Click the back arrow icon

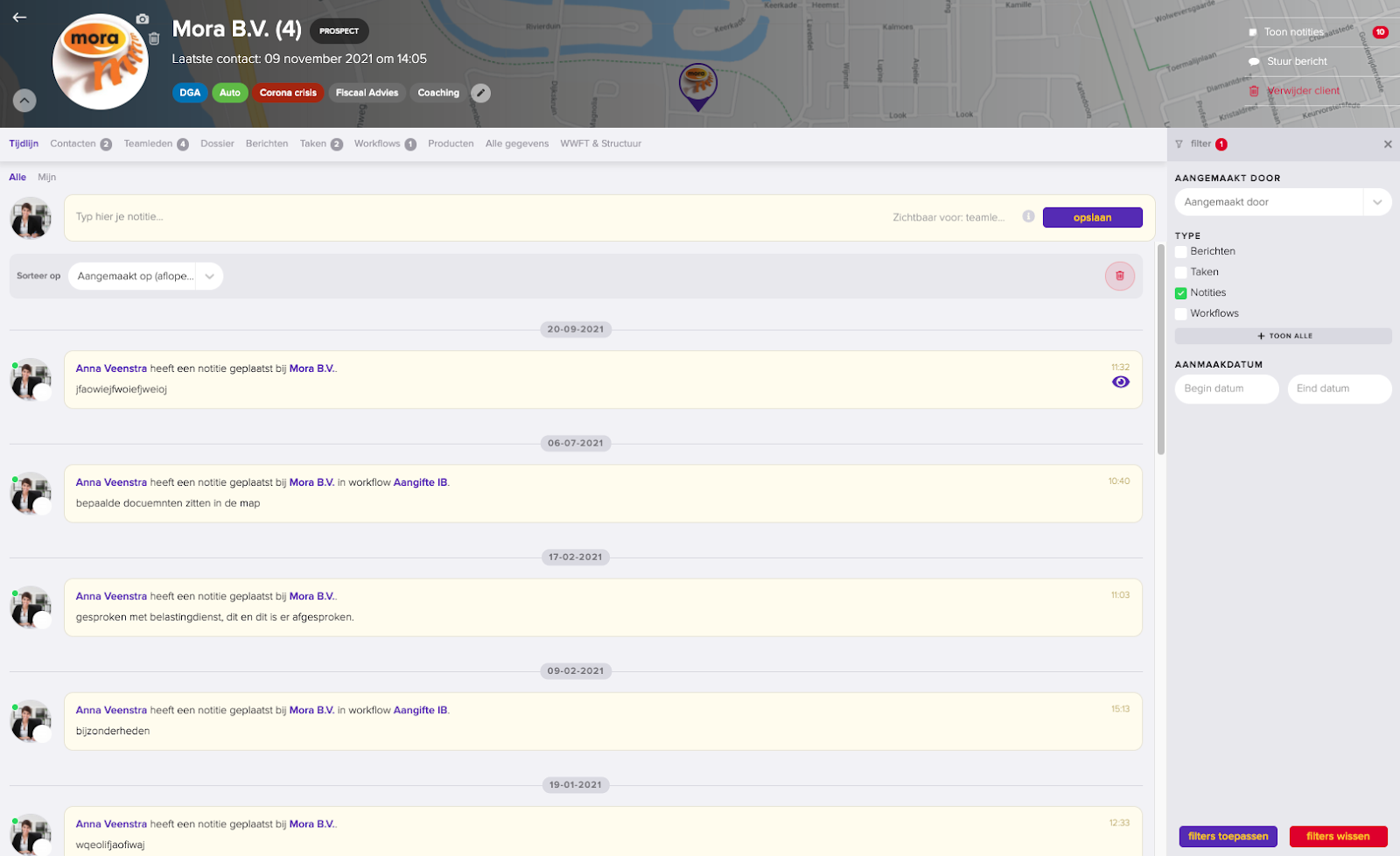pyautogui.click(x=19, y=18)
